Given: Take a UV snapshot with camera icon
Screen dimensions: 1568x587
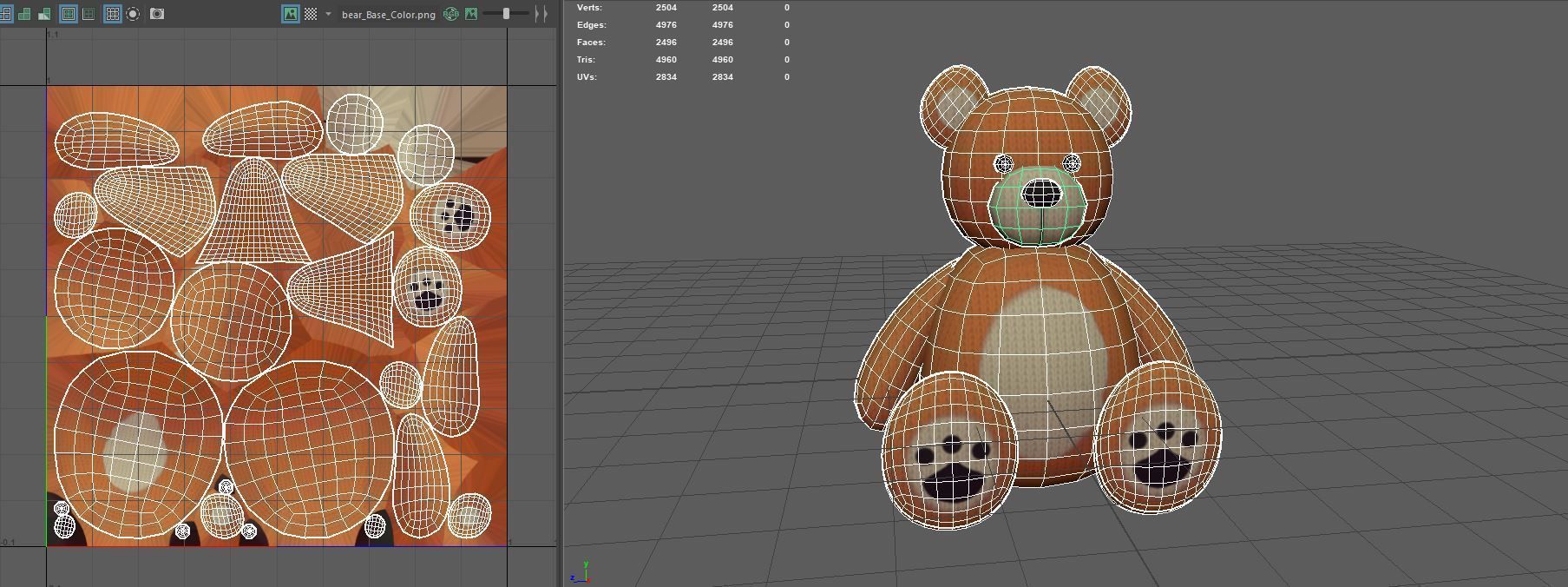Looking at the screenshot, I should 157,14.
